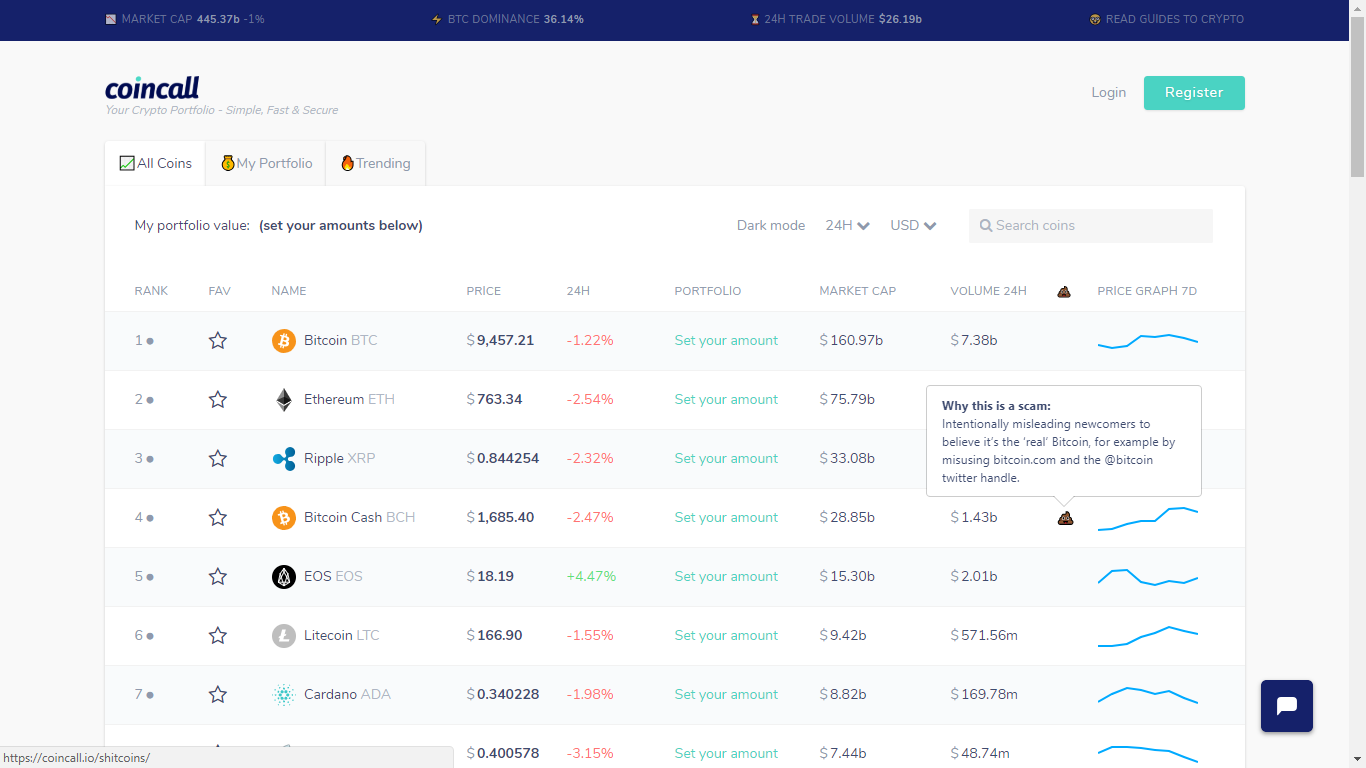Click the poop emoji beside Bitcoin Cash
The width and height of the screenshot is (1366, 768).
point(1065,518)
